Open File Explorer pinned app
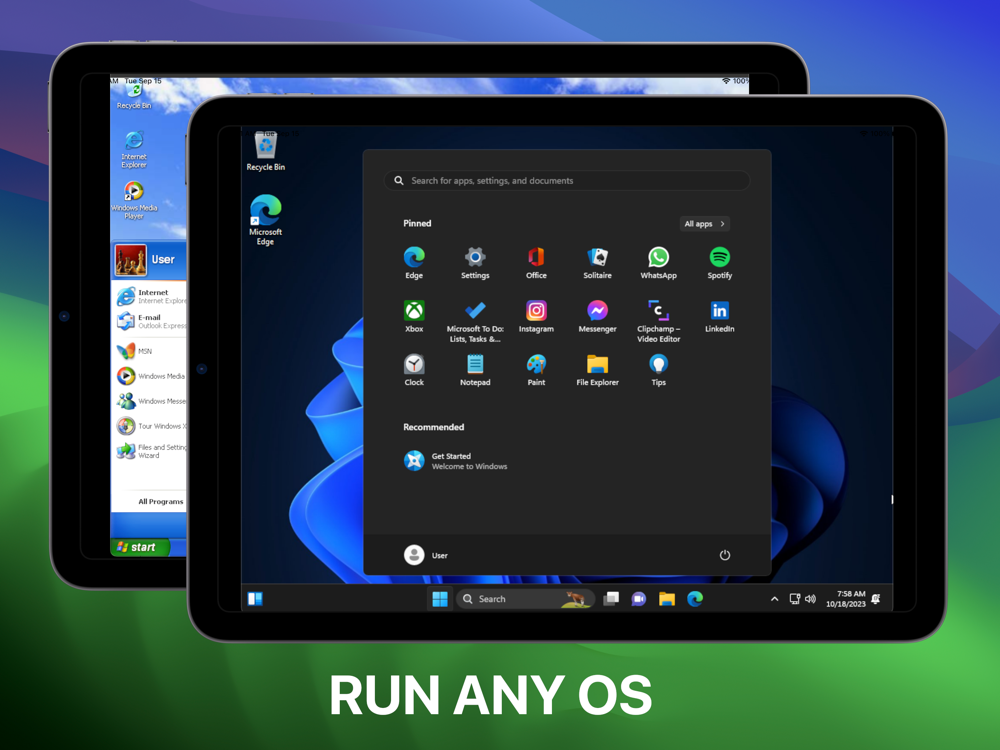 point(598,369)
